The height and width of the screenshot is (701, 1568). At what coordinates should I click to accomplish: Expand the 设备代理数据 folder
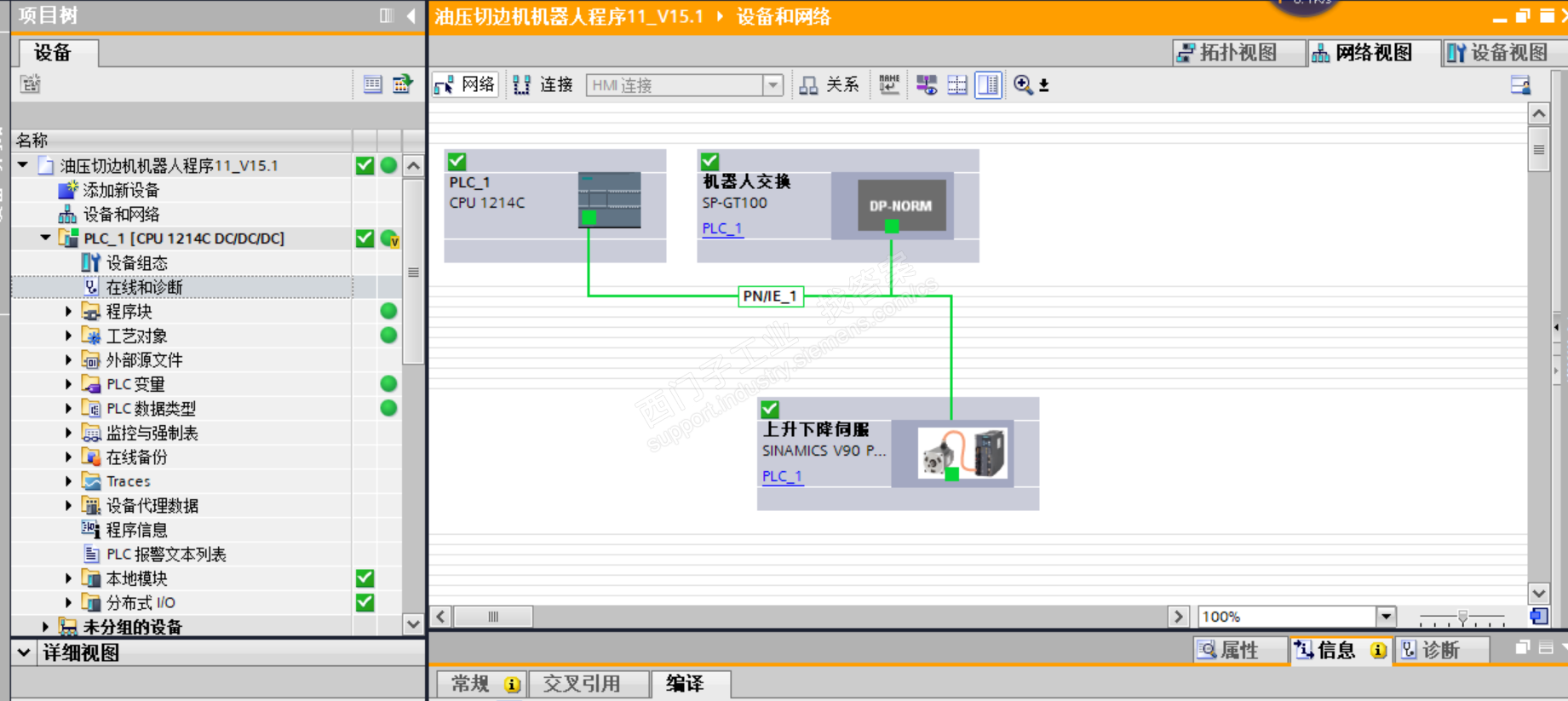(x=68, y=506)
